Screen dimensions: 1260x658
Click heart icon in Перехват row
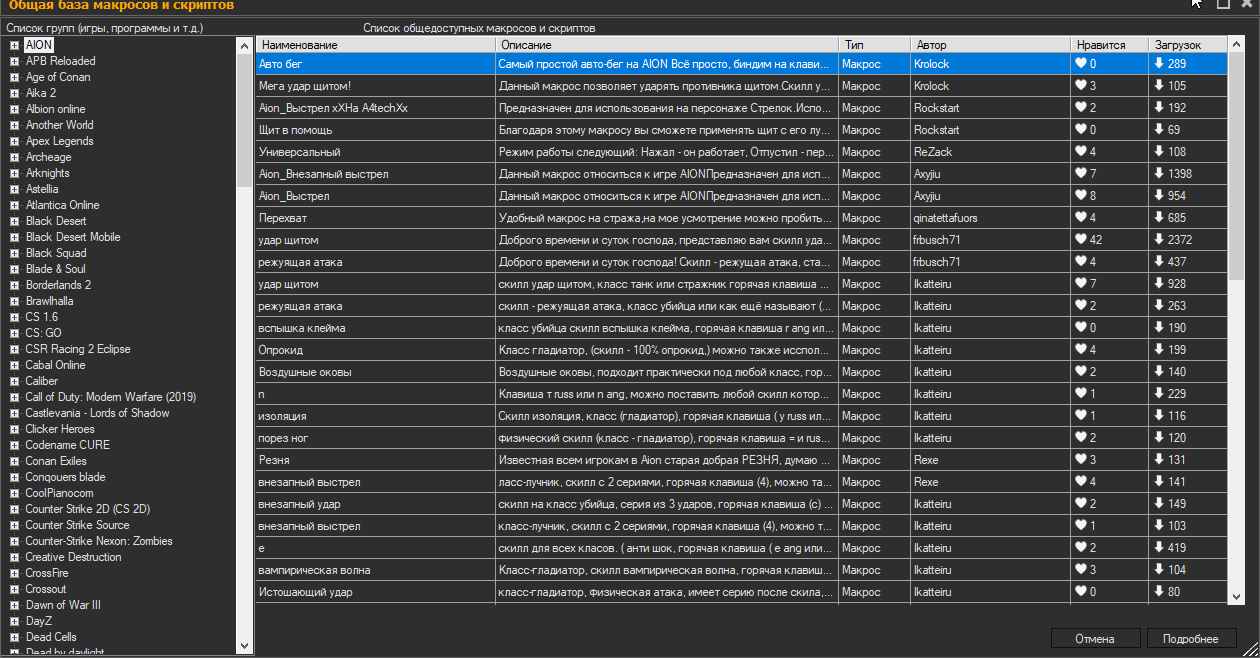(x=1081, y=218)
